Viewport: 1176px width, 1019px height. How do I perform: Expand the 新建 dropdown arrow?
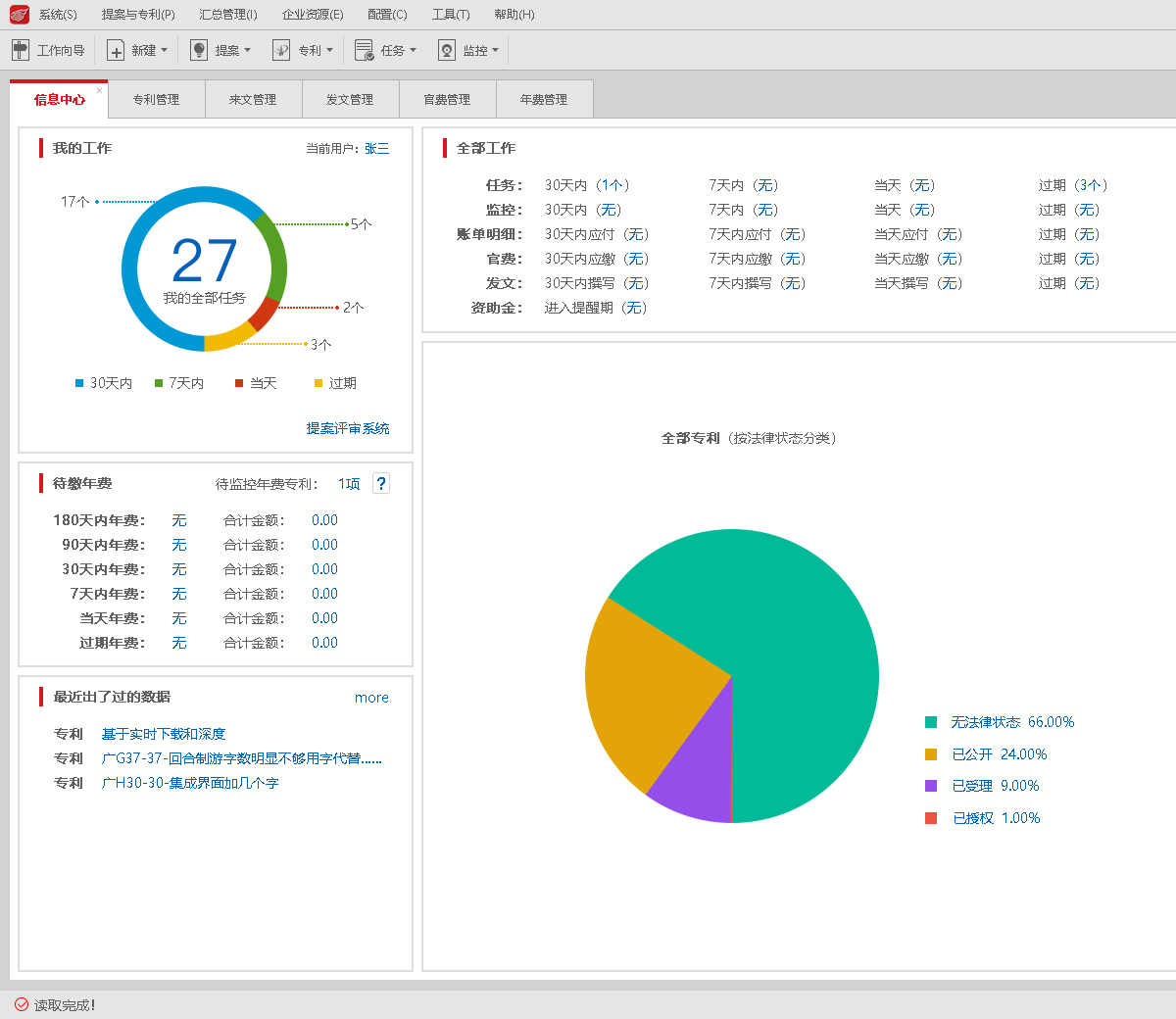(164, 50)
